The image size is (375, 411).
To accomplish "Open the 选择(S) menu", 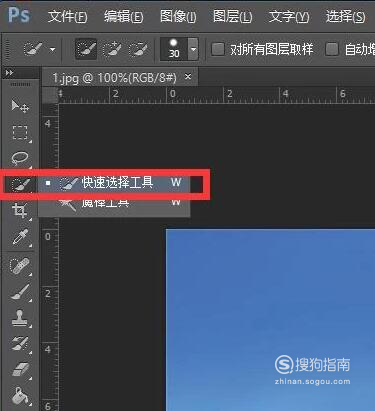I will pos(345,16).
